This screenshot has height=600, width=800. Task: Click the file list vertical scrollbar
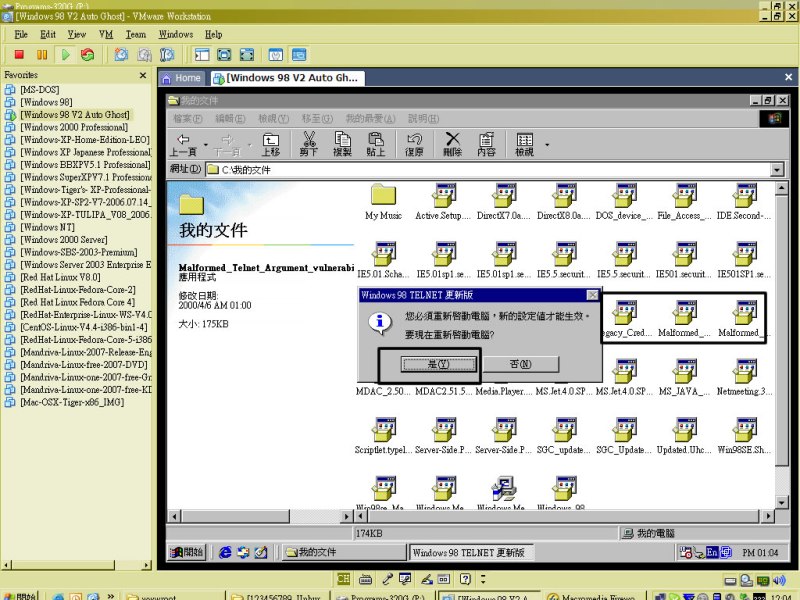[782, 345]
